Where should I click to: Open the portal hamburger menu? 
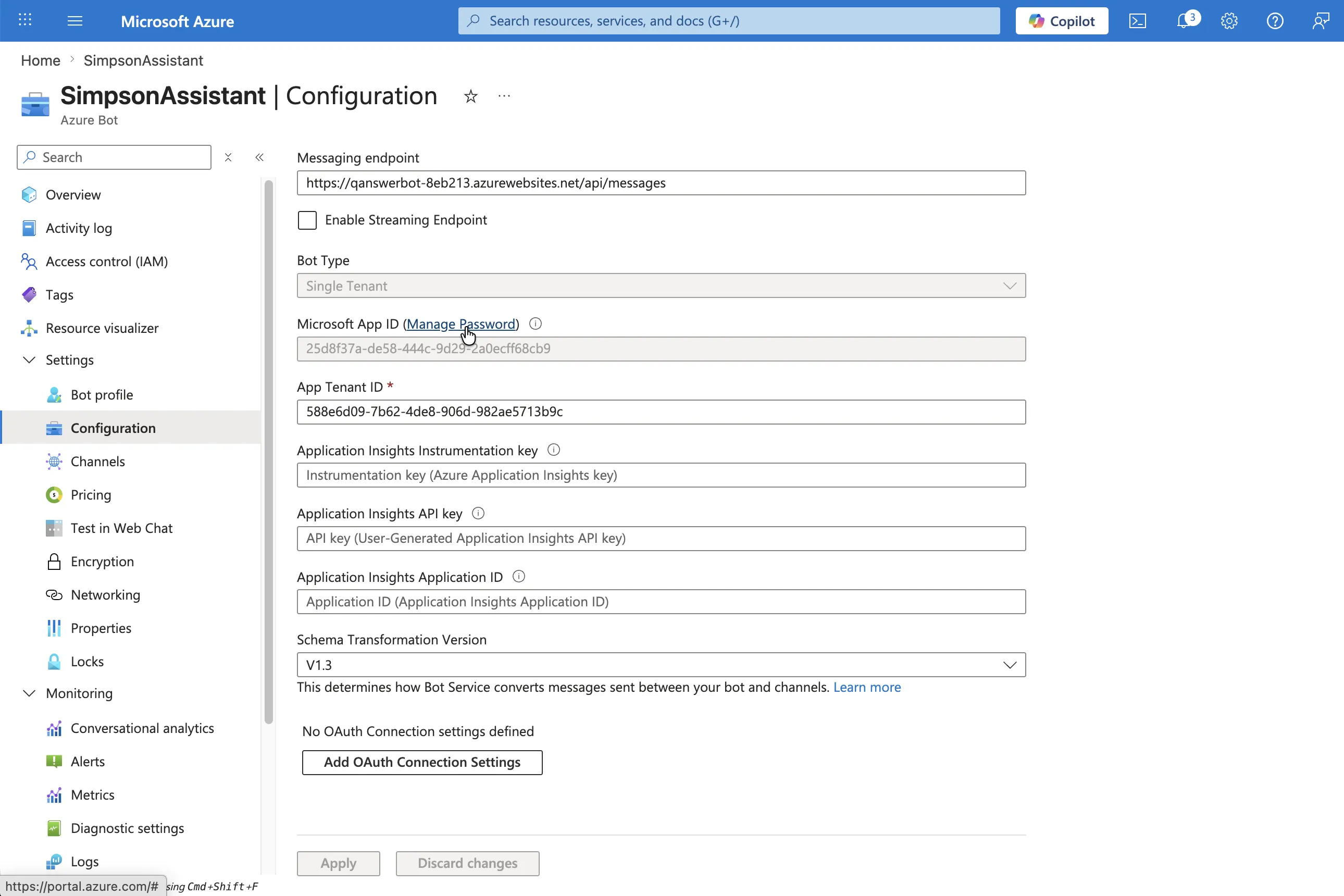[x=75, y=21]
